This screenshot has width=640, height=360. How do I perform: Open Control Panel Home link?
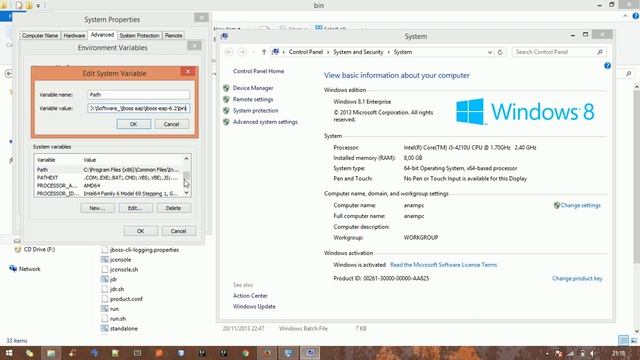click(258, 71)
